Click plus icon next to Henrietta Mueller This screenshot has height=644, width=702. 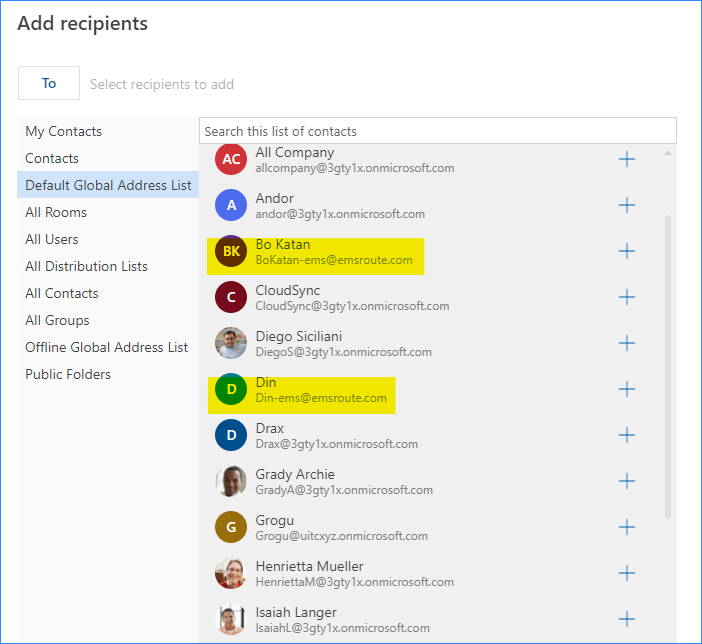[627, 573]
